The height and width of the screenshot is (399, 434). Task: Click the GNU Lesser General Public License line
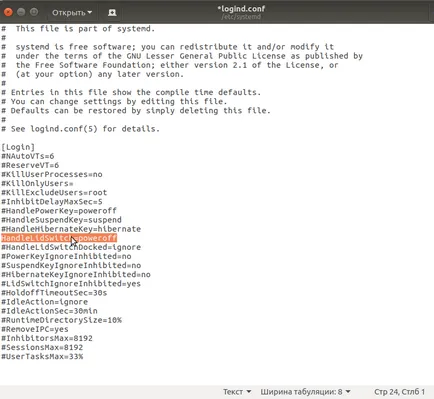182,56
